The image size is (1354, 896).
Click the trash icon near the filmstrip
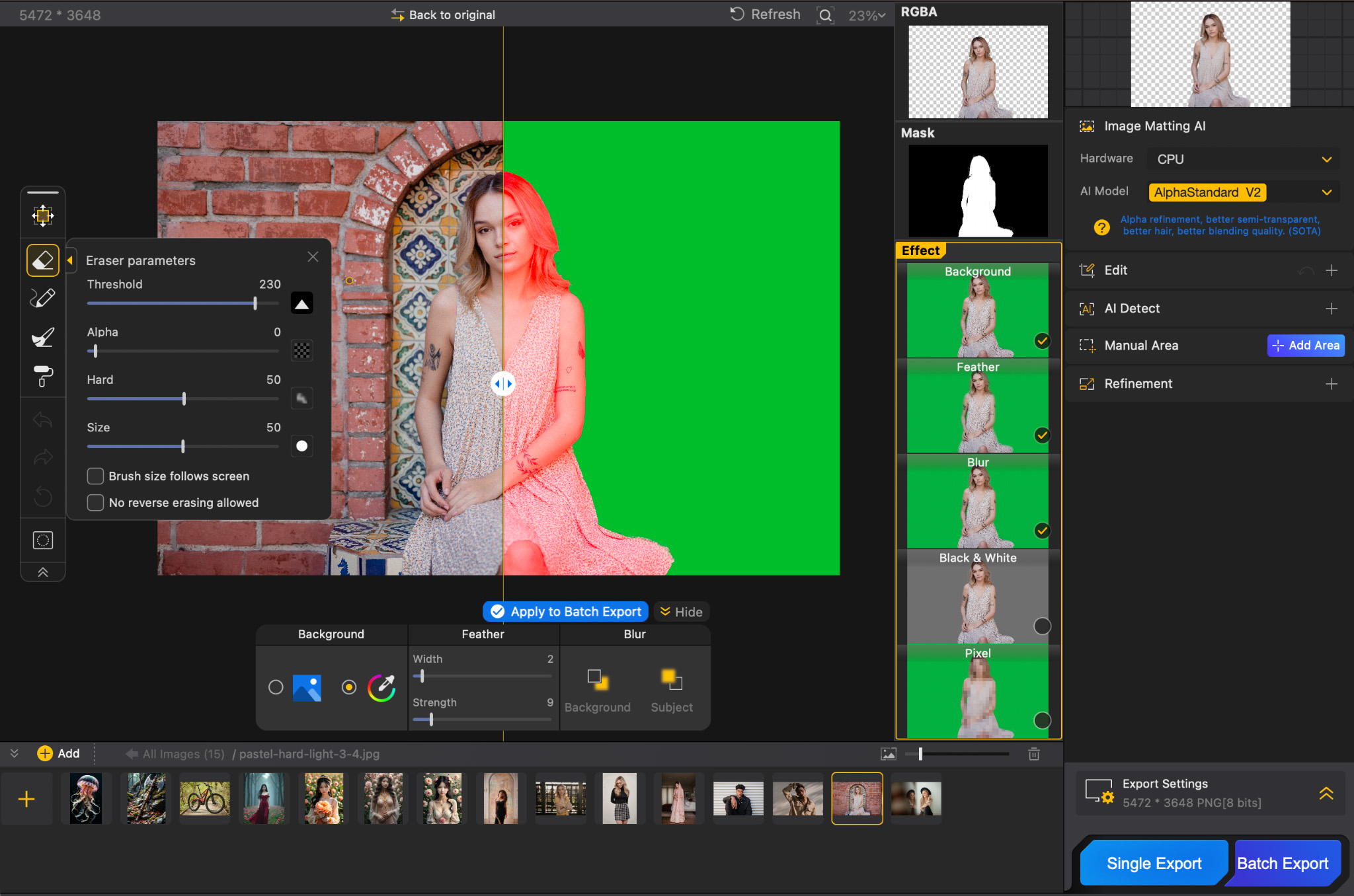[1033, 753]
